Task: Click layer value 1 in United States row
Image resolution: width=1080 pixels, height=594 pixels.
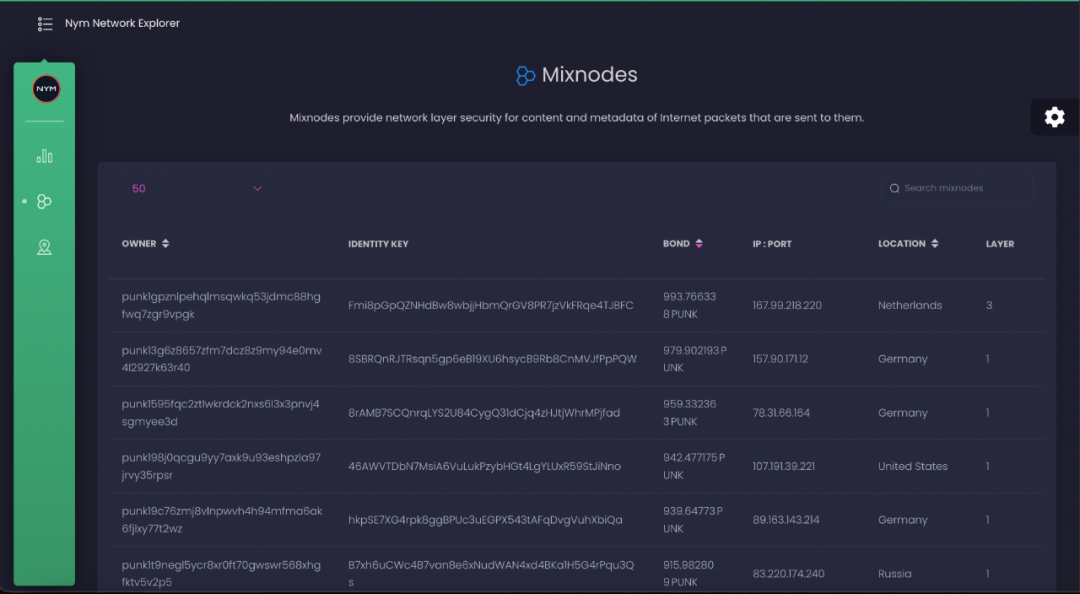Action: click(988, 467)
